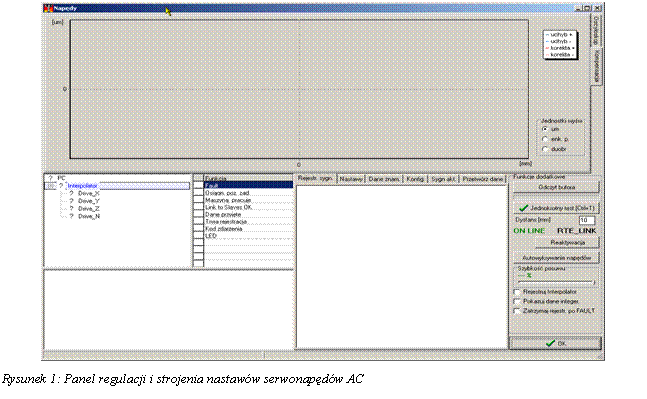Switch to the Dane znam. tab
The height and width of the screenshot is (399, 647).
384,179
